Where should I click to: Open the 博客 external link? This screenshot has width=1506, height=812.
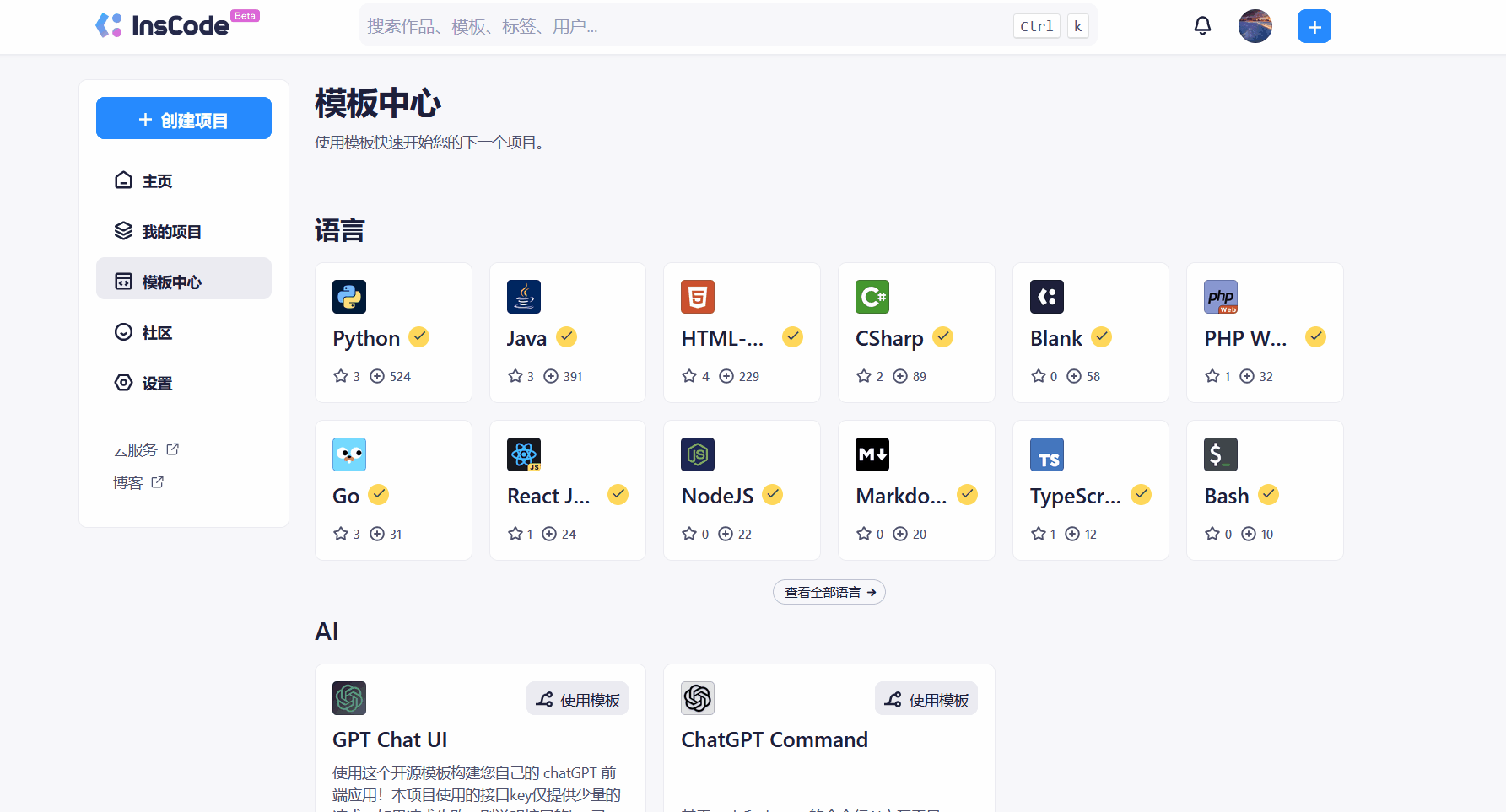138,482
